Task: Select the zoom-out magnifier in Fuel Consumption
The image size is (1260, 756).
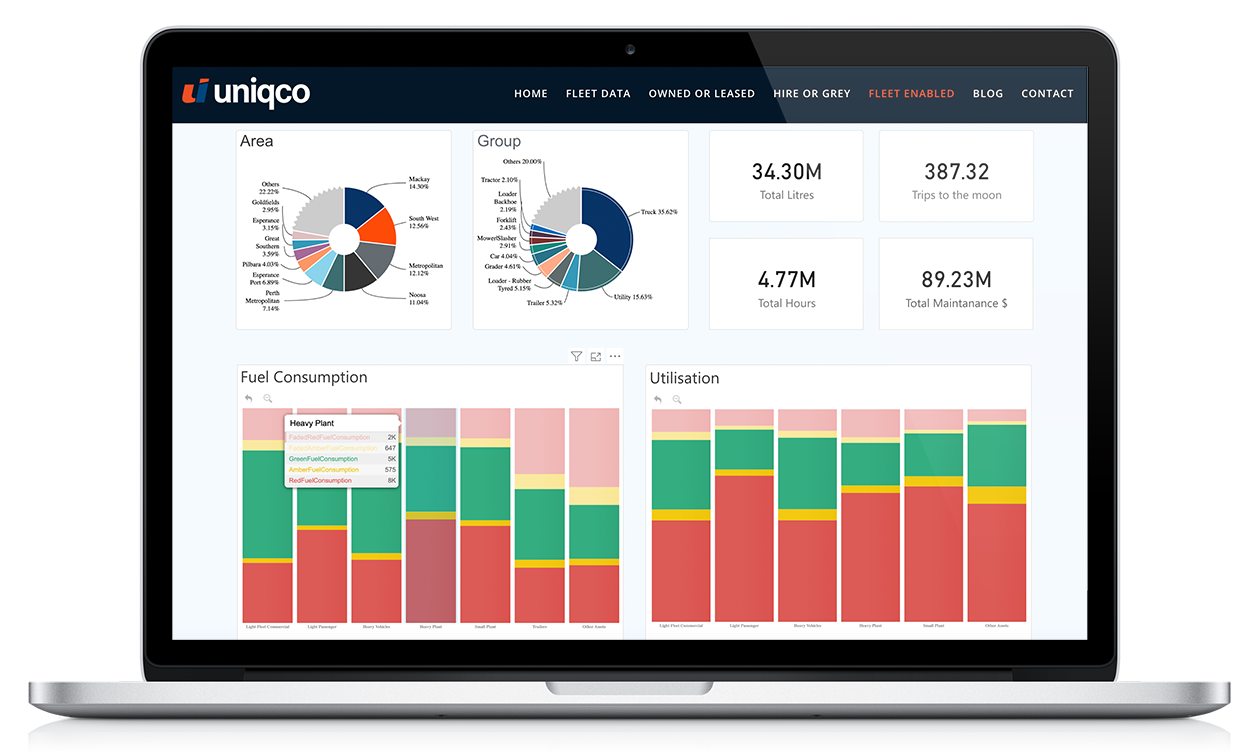Action: pyautogui.click(x=266, y=397)
